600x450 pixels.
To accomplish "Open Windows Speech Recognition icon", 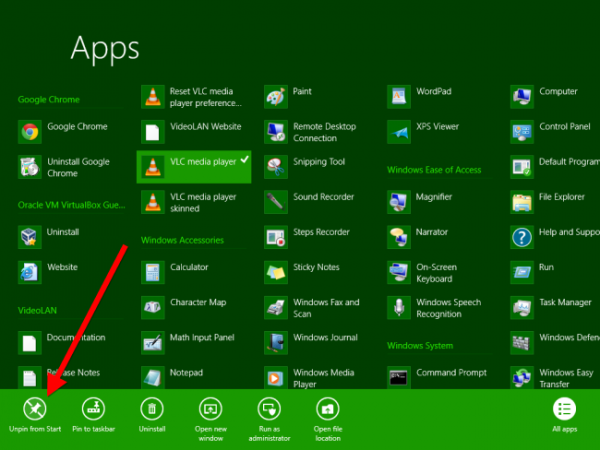I will point(399,308).
